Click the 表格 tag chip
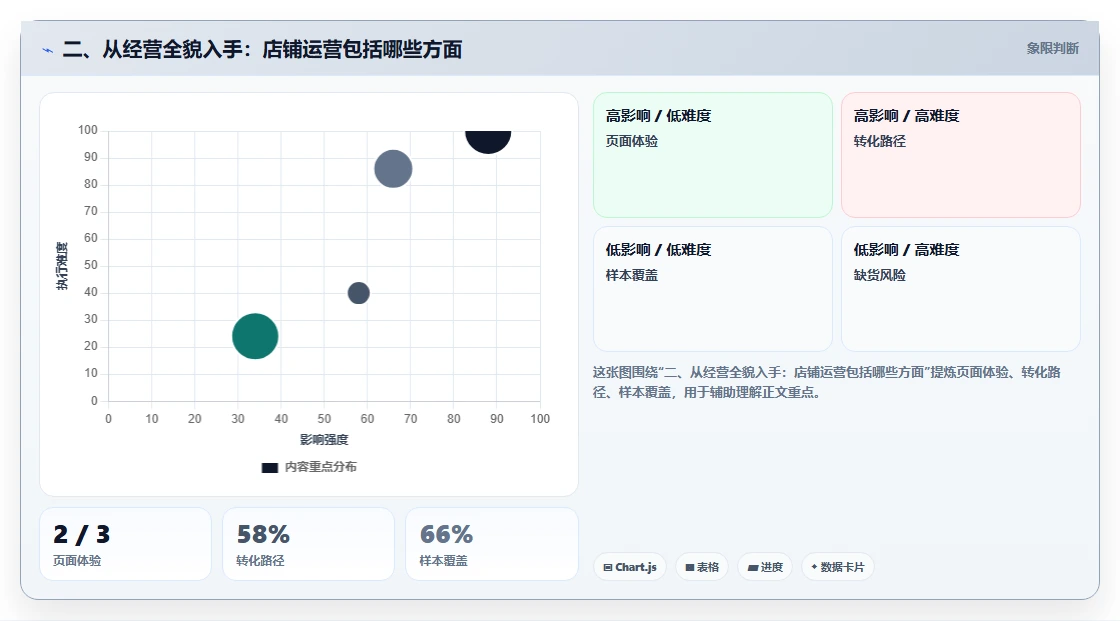The width and height of the screenshot is (1120, 621). (702, 567)
